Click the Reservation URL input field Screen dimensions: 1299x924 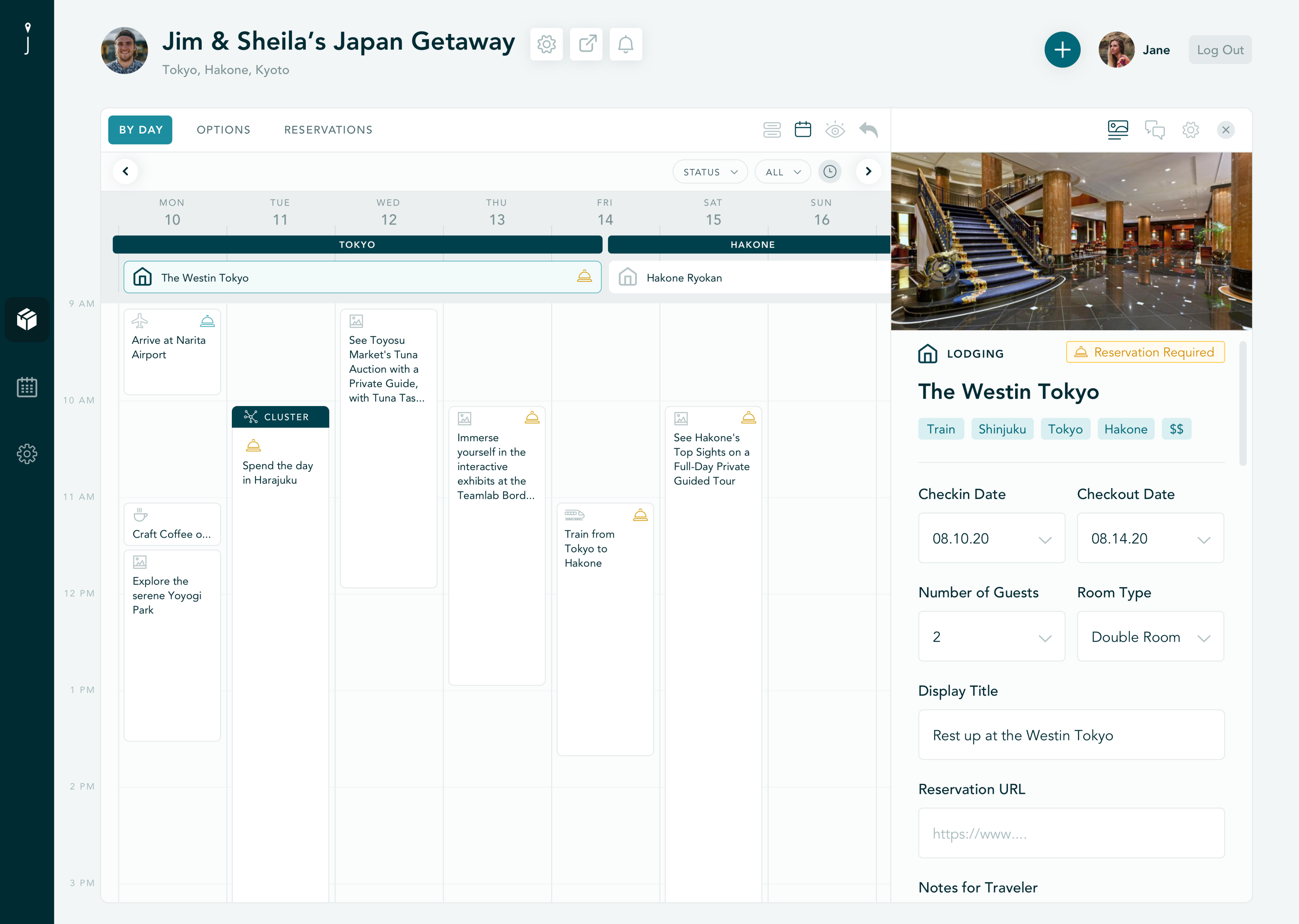pyautogui.click(x=1071, y=834)
